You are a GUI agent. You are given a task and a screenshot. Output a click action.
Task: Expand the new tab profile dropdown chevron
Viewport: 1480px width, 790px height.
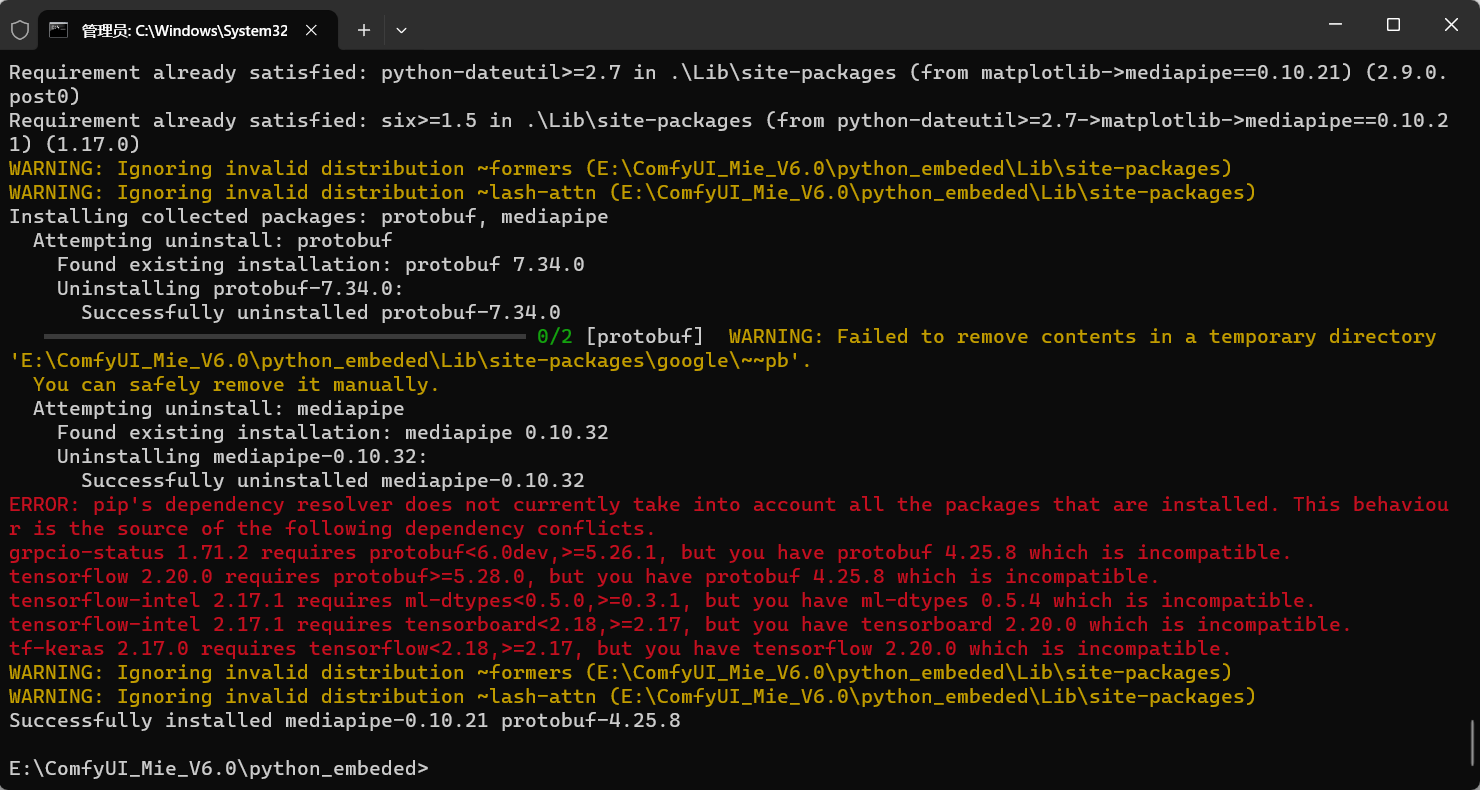pyautogui.click(x=401, y=30)
